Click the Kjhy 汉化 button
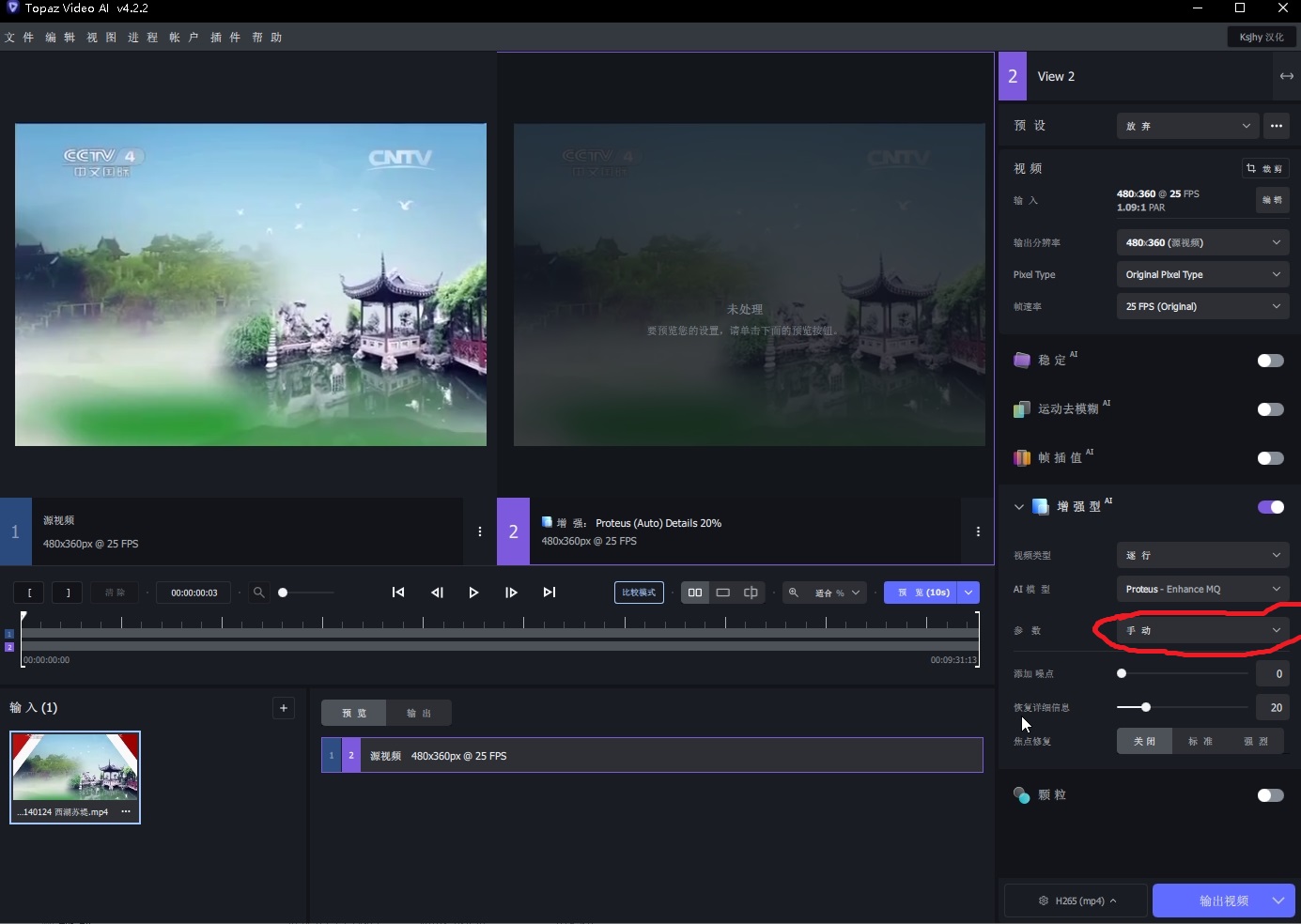 tap(1262, 37)
